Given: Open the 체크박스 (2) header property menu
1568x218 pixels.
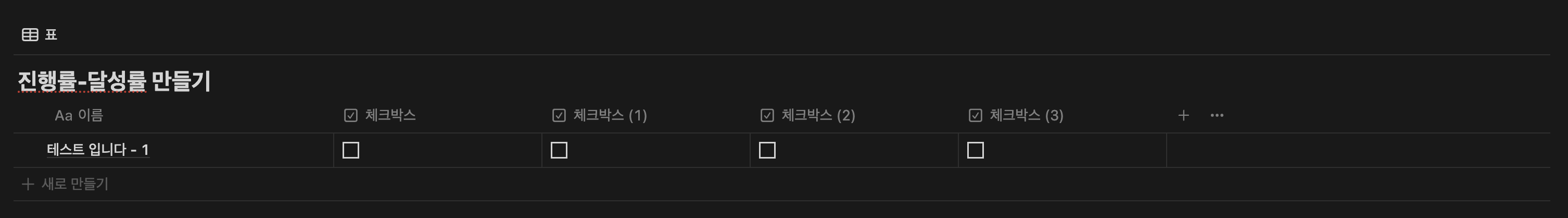Looking at the screenshot, I should (x=854, y=115).
